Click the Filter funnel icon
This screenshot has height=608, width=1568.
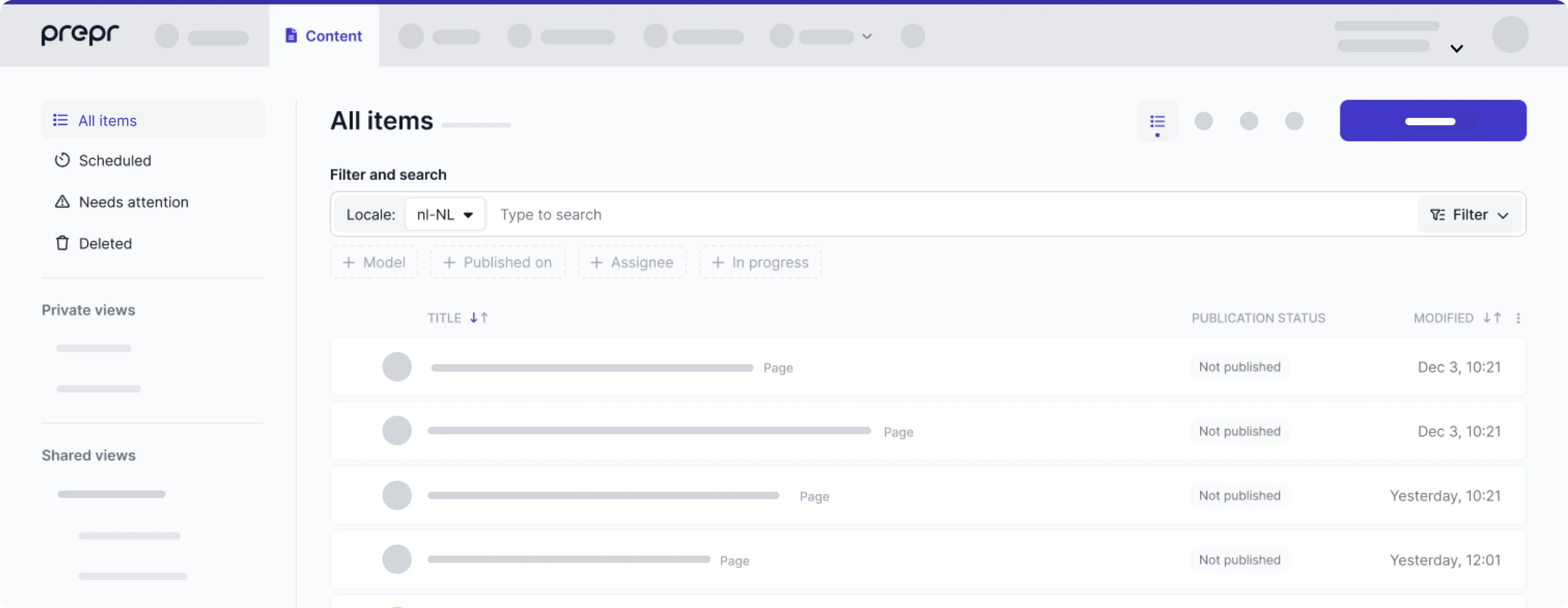[1437, 215]
